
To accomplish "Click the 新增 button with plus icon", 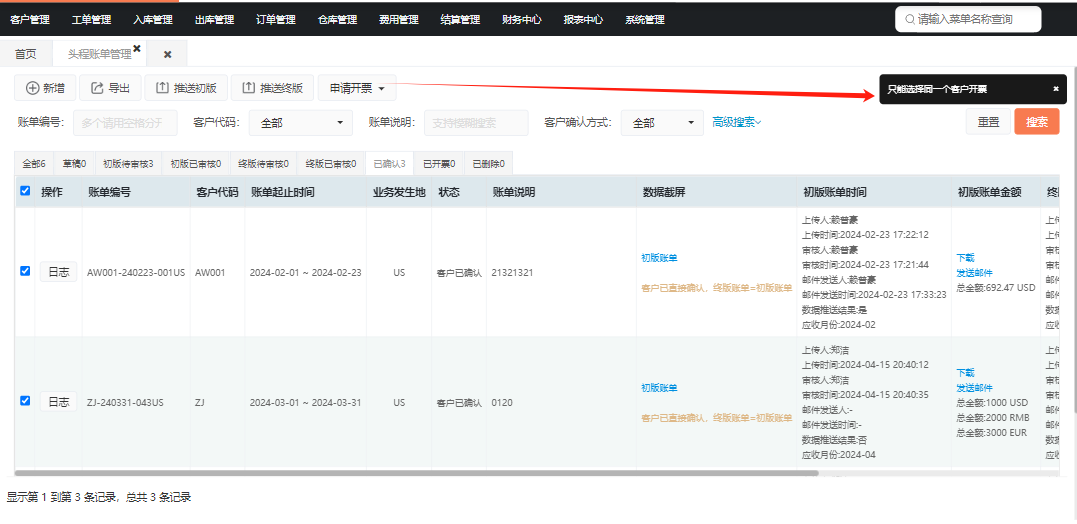I will pos(45,88).
